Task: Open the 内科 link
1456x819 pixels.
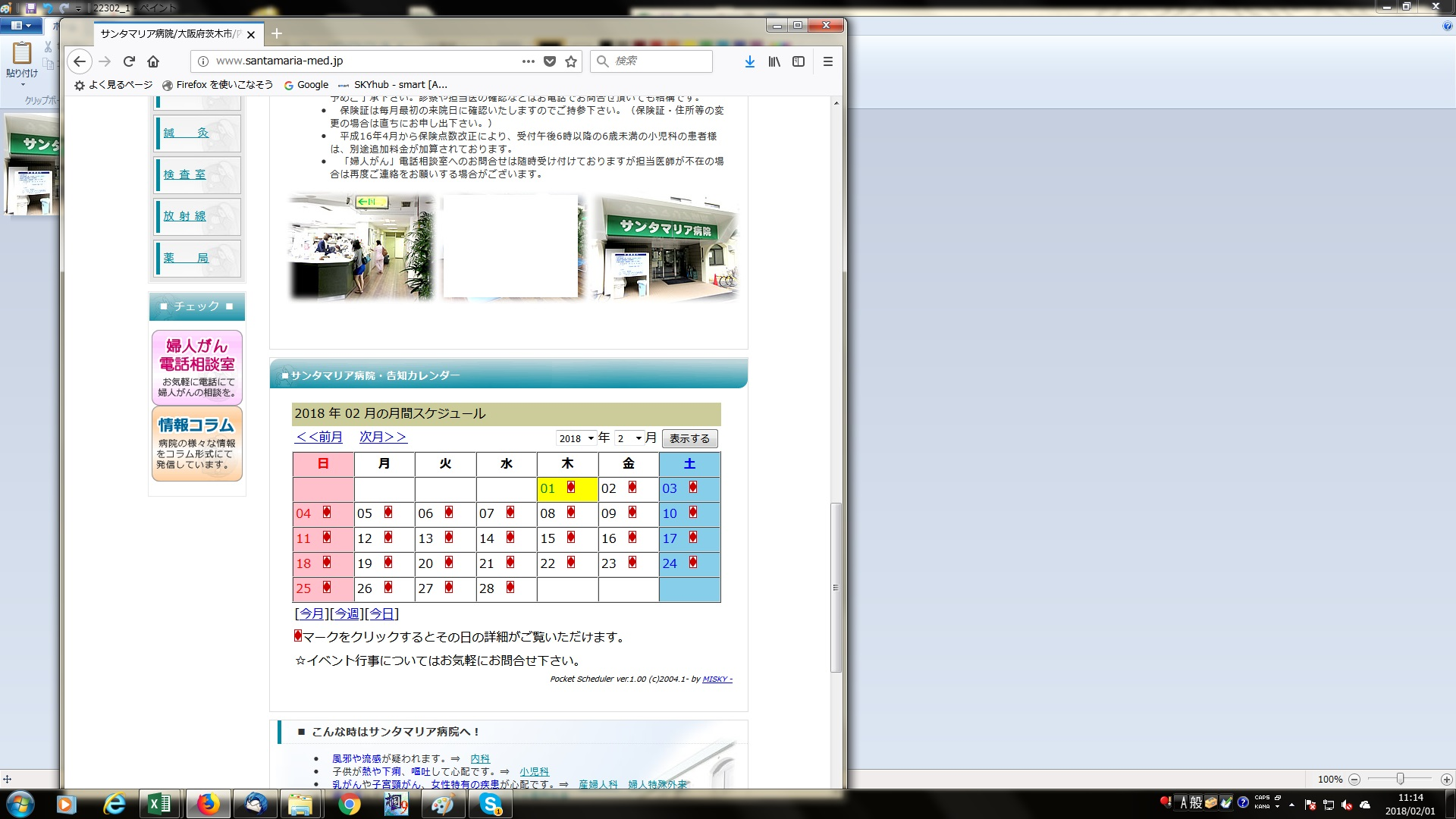Action: pyautogui.click(x=480, y=758)
